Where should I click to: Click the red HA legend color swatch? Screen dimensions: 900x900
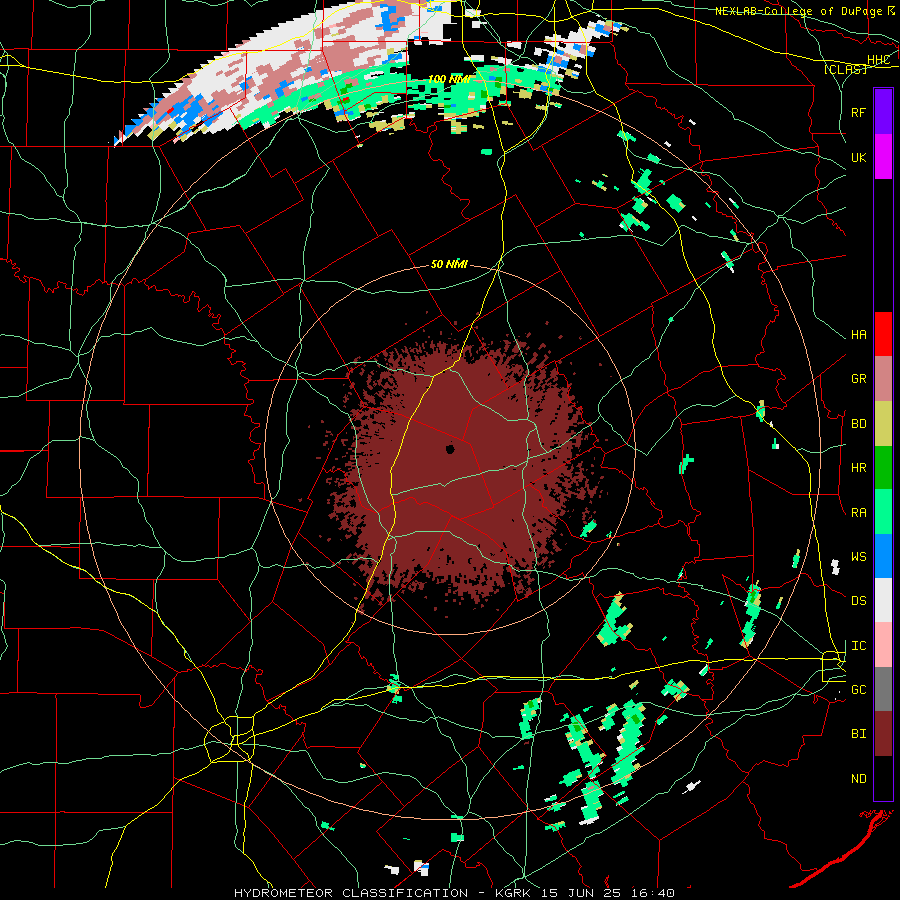click(x=883, y=334)
